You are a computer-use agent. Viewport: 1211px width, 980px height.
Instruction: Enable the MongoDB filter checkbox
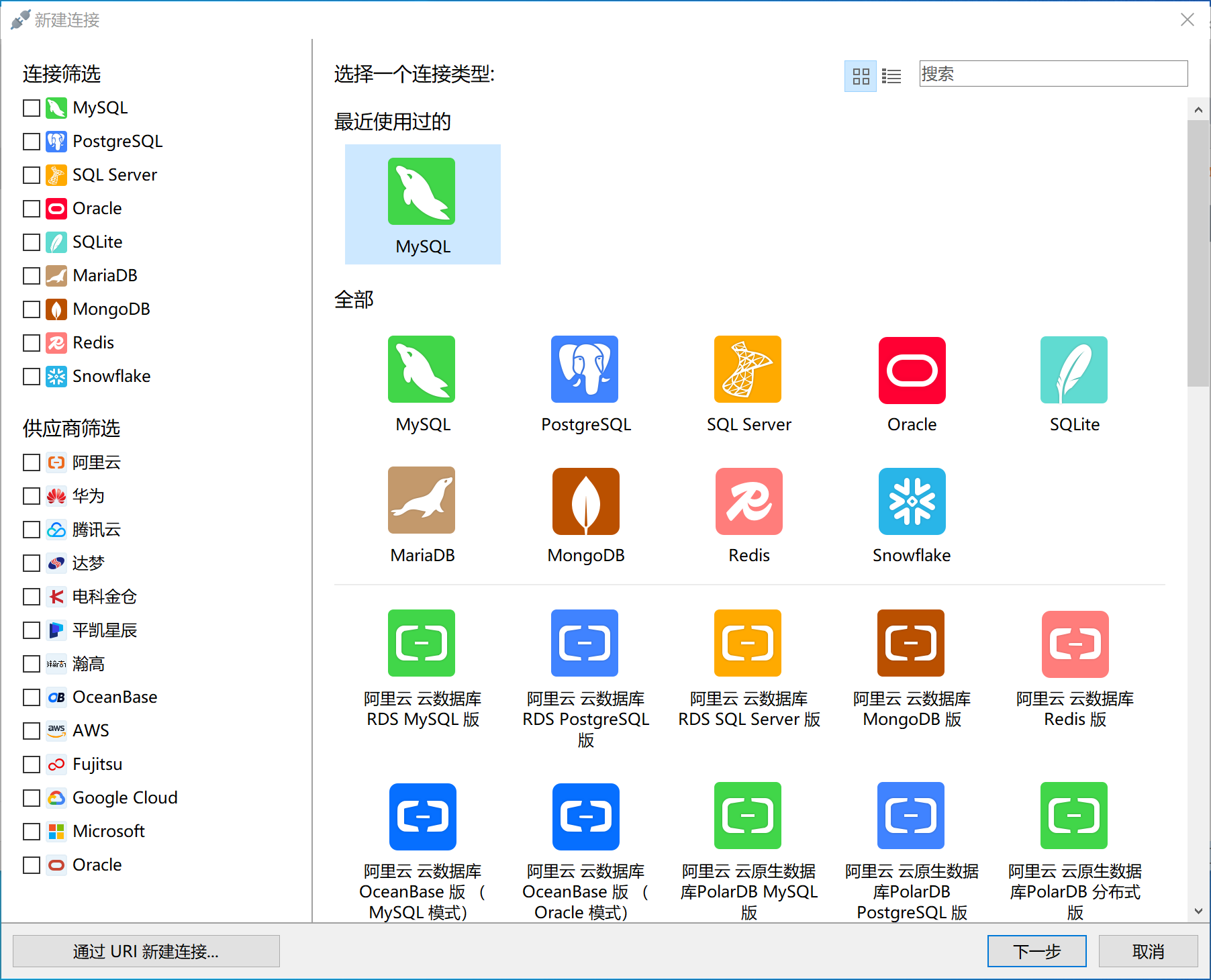point(32,309)
